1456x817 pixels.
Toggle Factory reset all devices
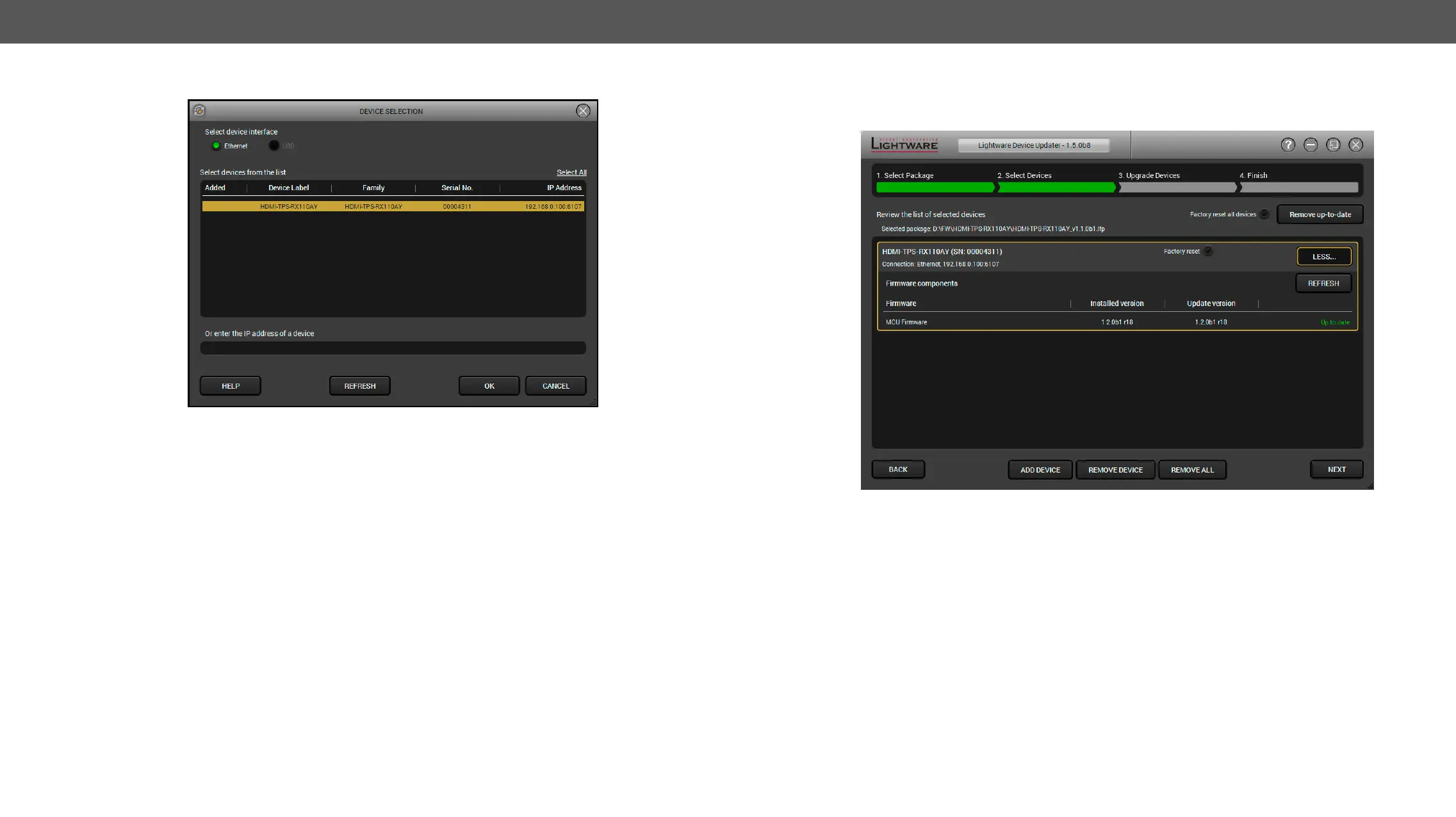[x=1264, y=214]
